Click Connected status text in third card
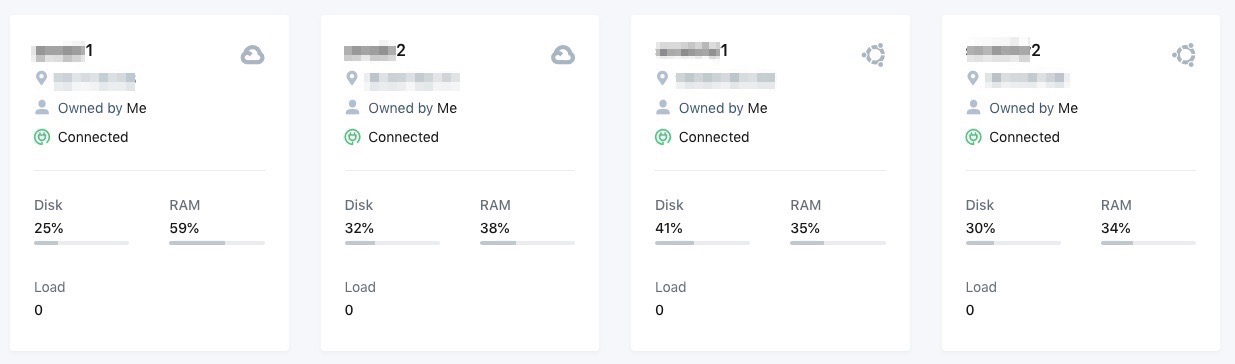Viewport: 1235px width, 364px height. [714, 137]
